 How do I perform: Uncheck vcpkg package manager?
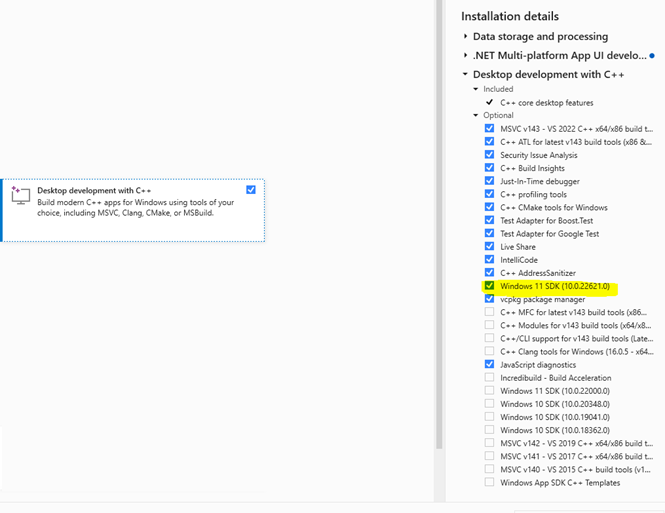coord(489,298)
